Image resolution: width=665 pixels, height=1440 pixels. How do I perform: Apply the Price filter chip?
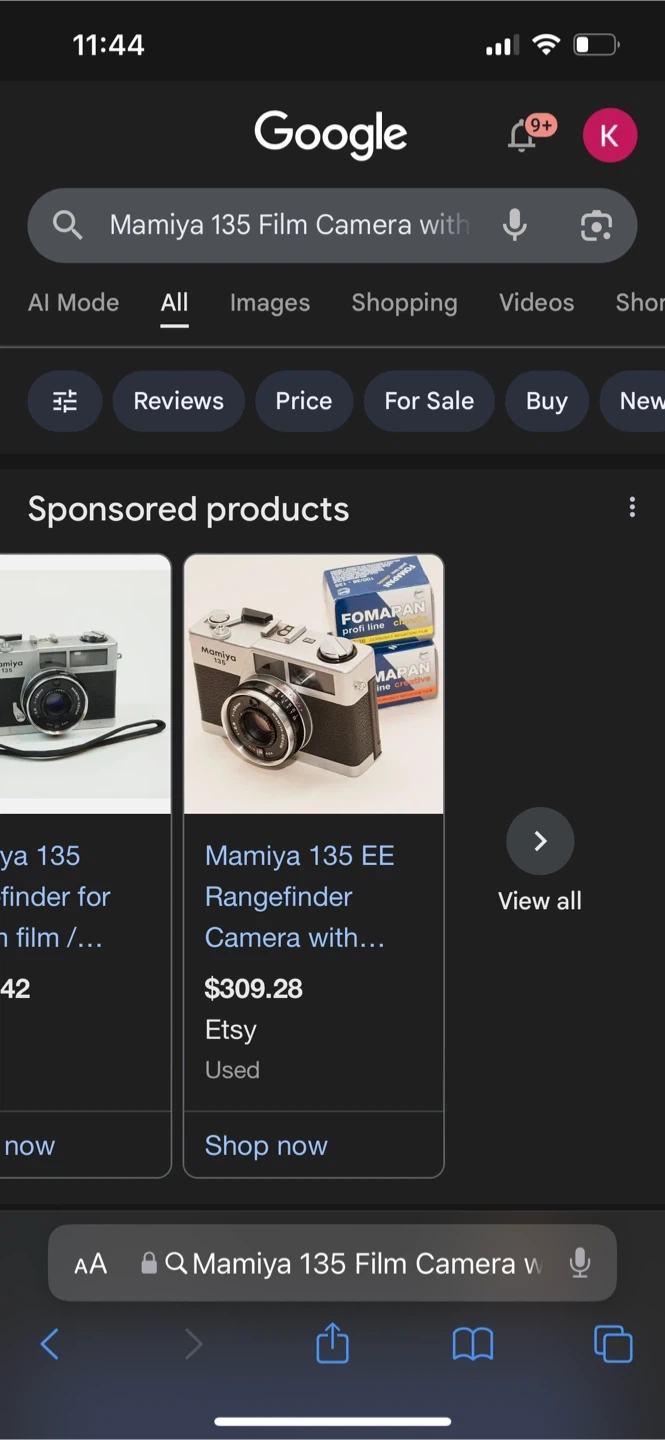click(304, 401)
